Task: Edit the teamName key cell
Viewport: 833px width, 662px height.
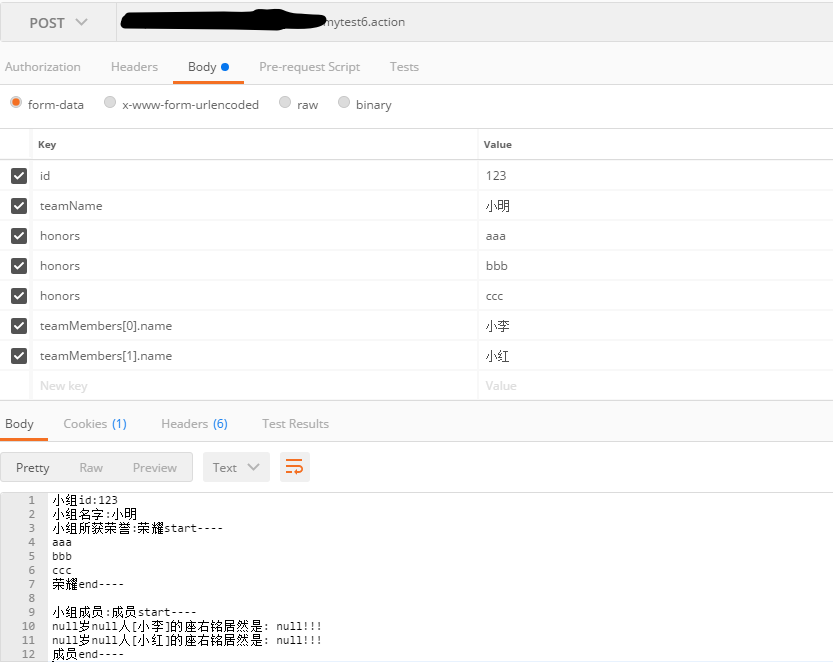Action: click(x=255, y=206)
